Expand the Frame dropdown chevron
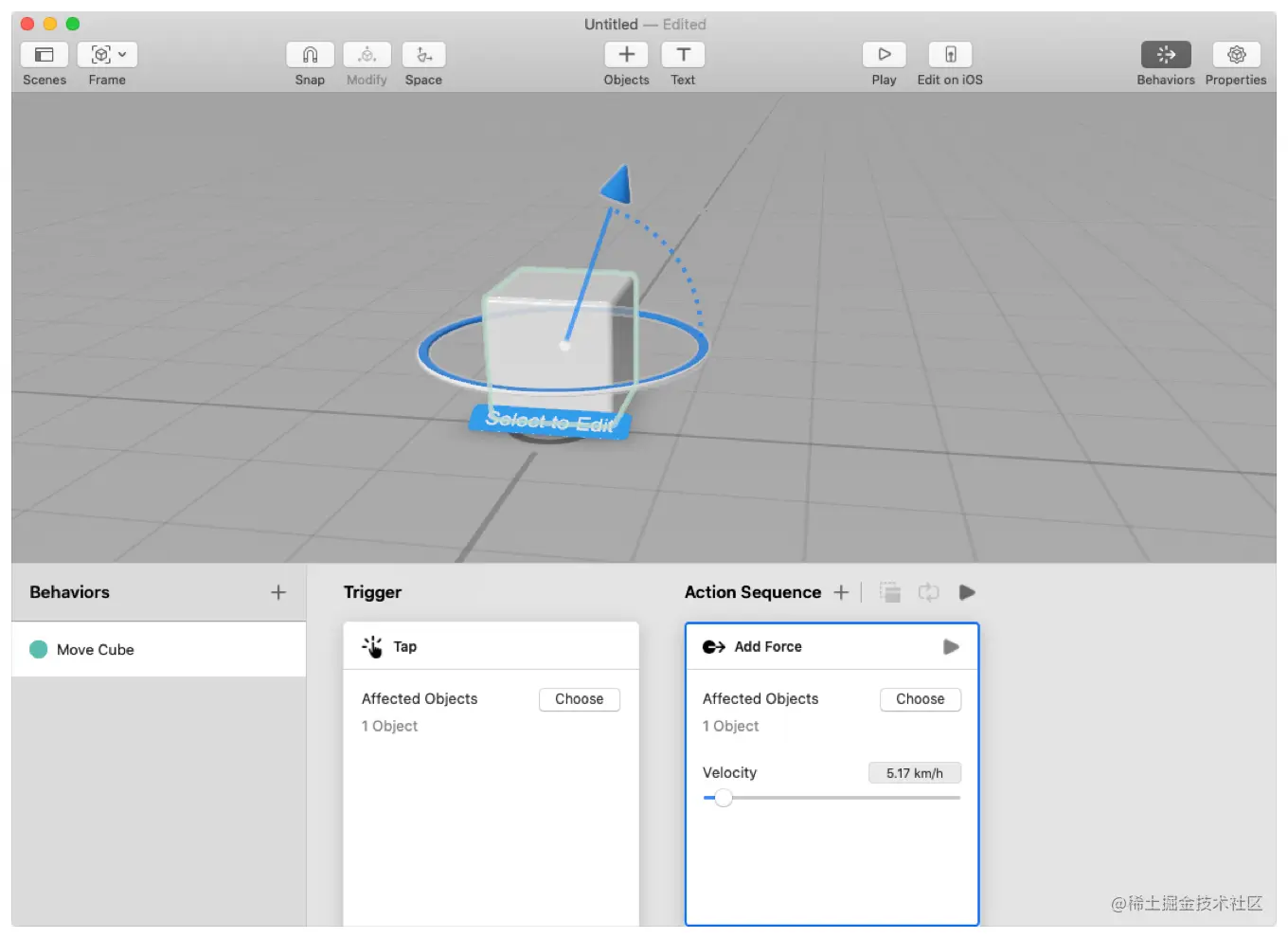The image size is (1288, 938). (x=123, y=55)
